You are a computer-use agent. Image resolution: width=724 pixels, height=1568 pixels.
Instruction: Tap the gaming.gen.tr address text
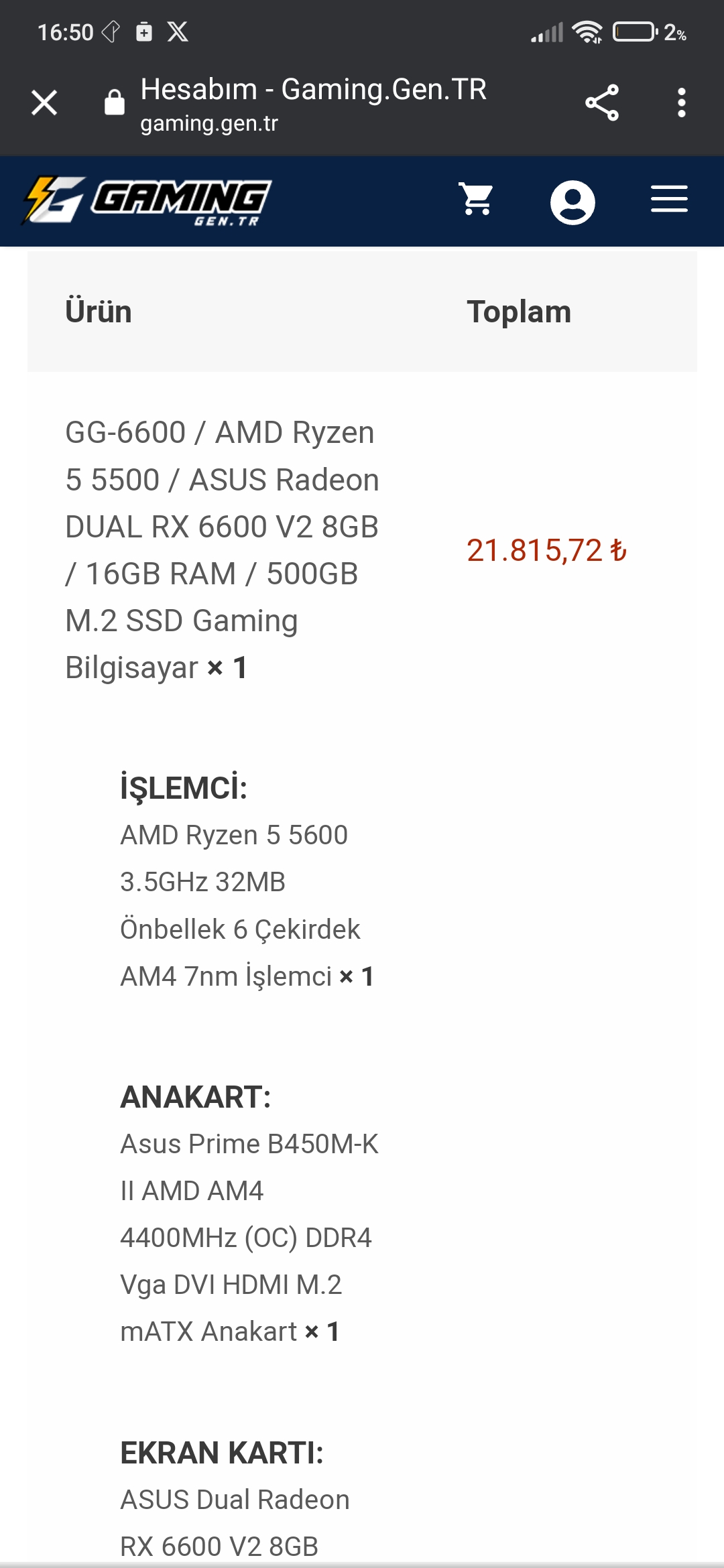coord(209,124)
